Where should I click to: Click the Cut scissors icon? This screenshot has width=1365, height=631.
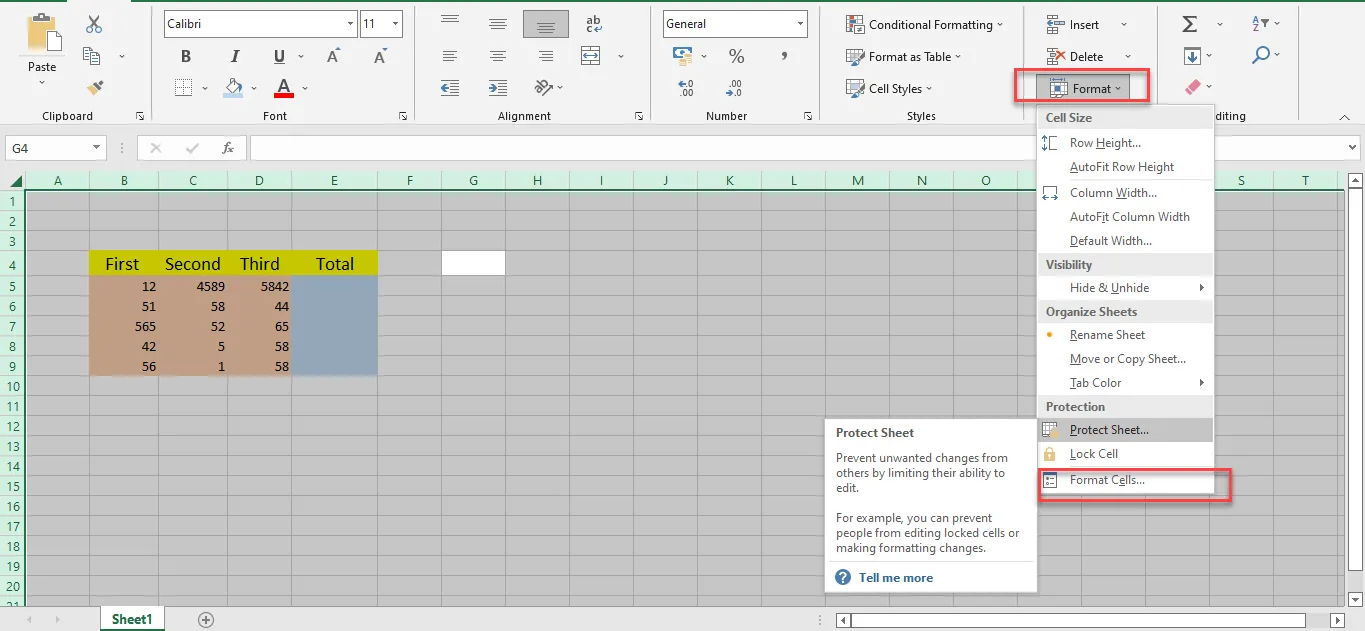tap(94, 25)
